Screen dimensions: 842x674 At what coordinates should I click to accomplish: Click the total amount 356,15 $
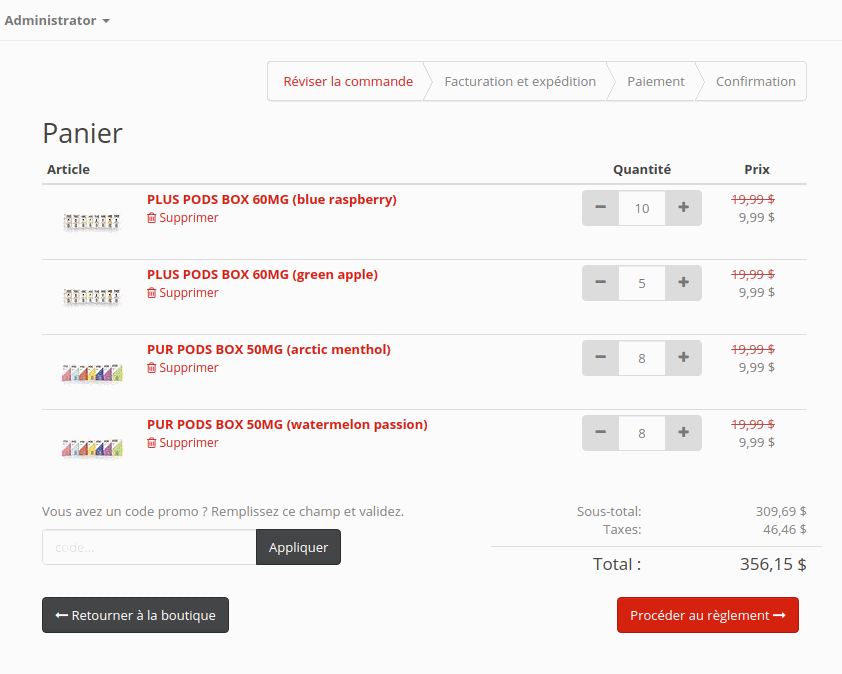[x=773, y=564]
